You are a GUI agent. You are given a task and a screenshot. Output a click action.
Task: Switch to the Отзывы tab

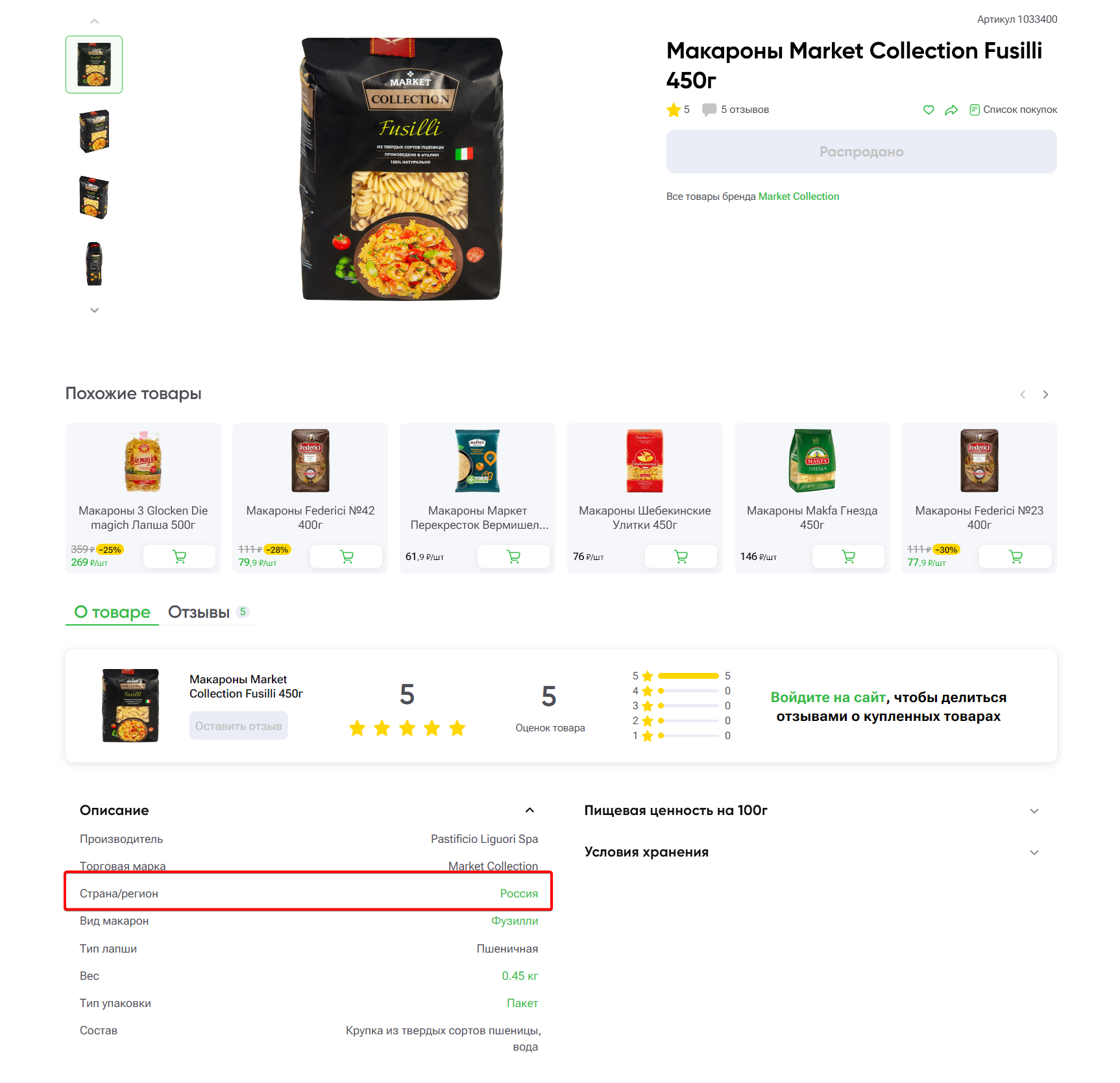(208, 612)
